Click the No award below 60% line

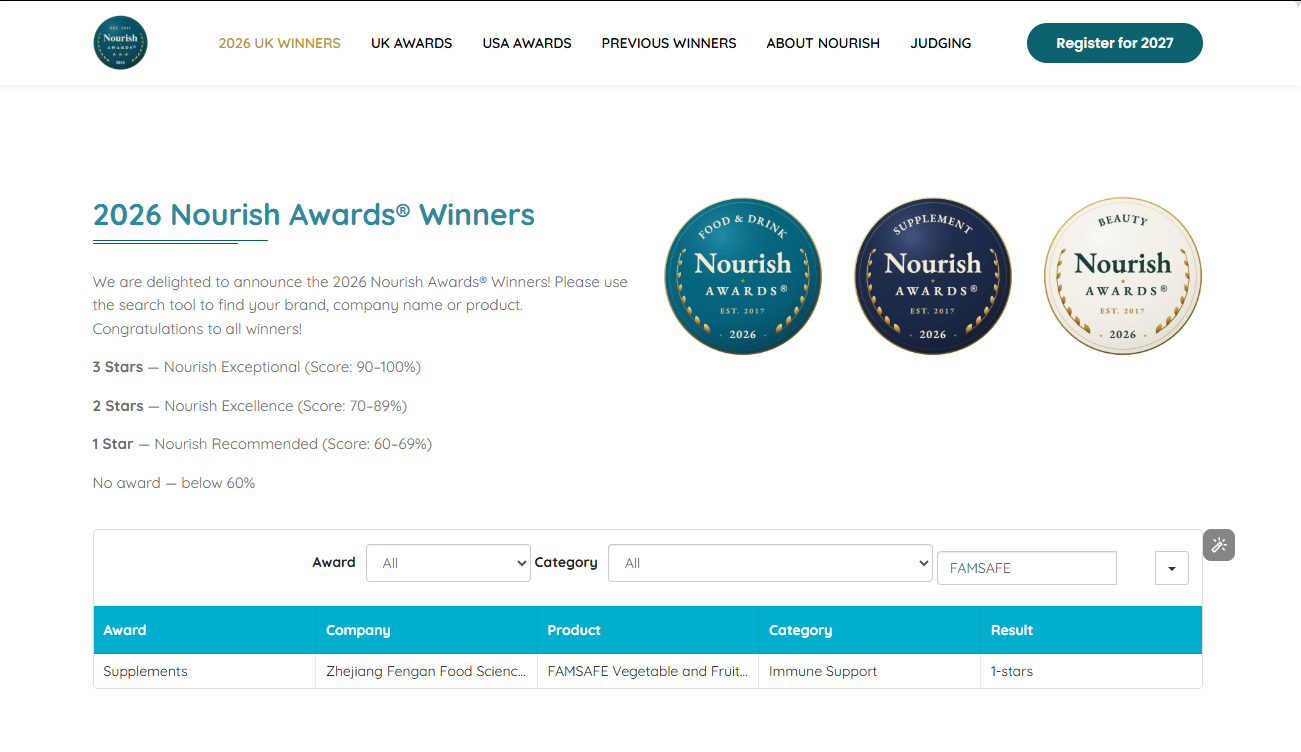174,483
